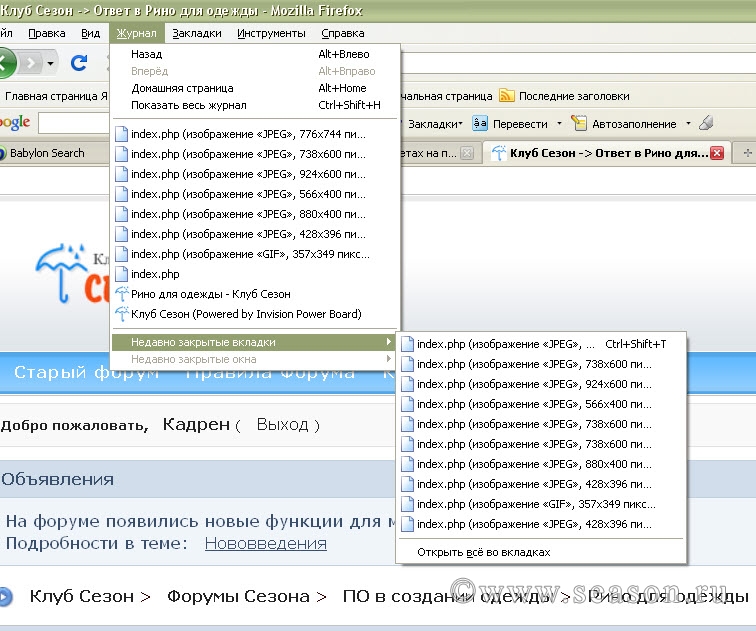Click the Нововведения link
Viewport: 756px width, 631px height.
click(x=266, y=543)
